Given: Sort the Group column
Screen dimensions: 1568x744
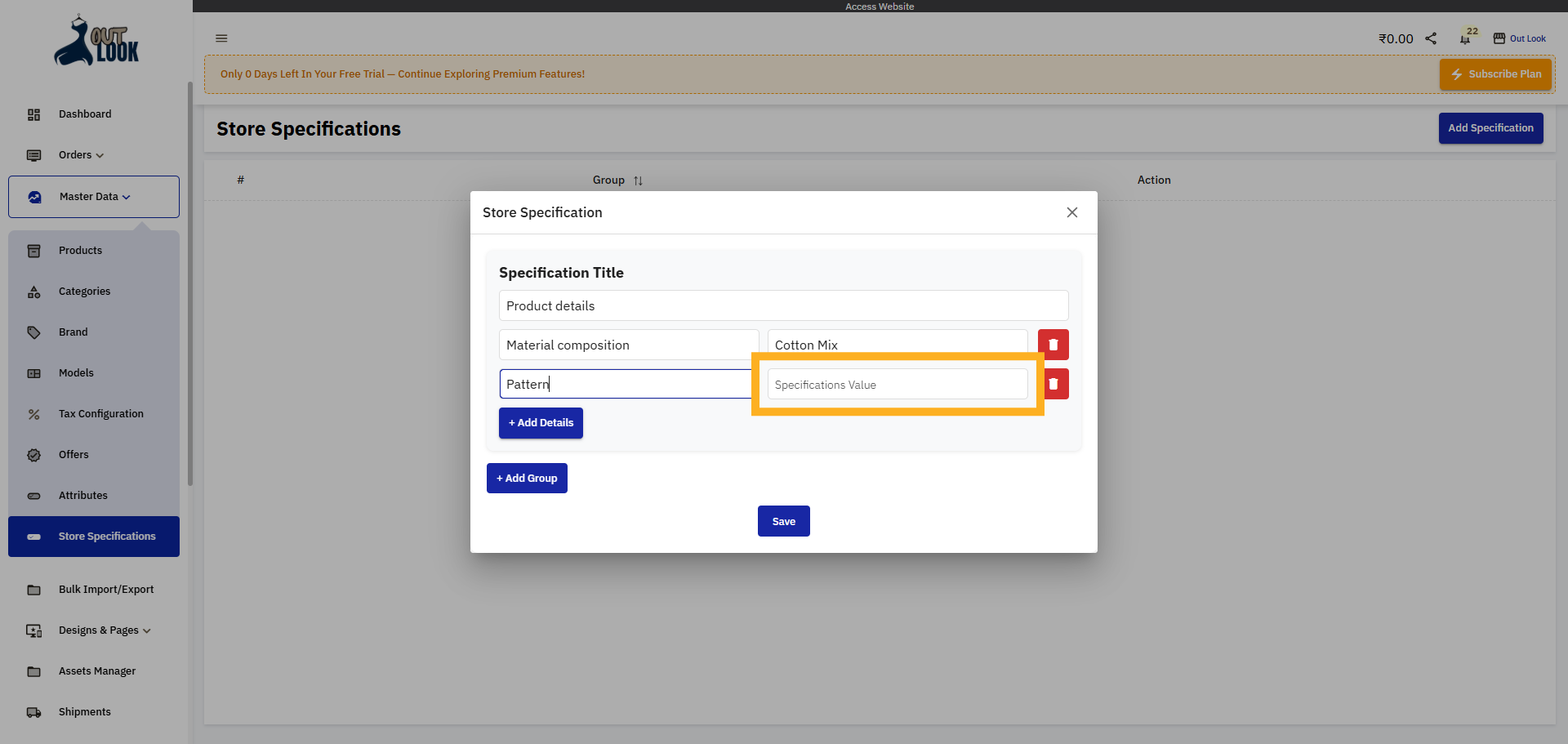Looking at the screenshot, I should pyautogui.click(x=639, y=180).
